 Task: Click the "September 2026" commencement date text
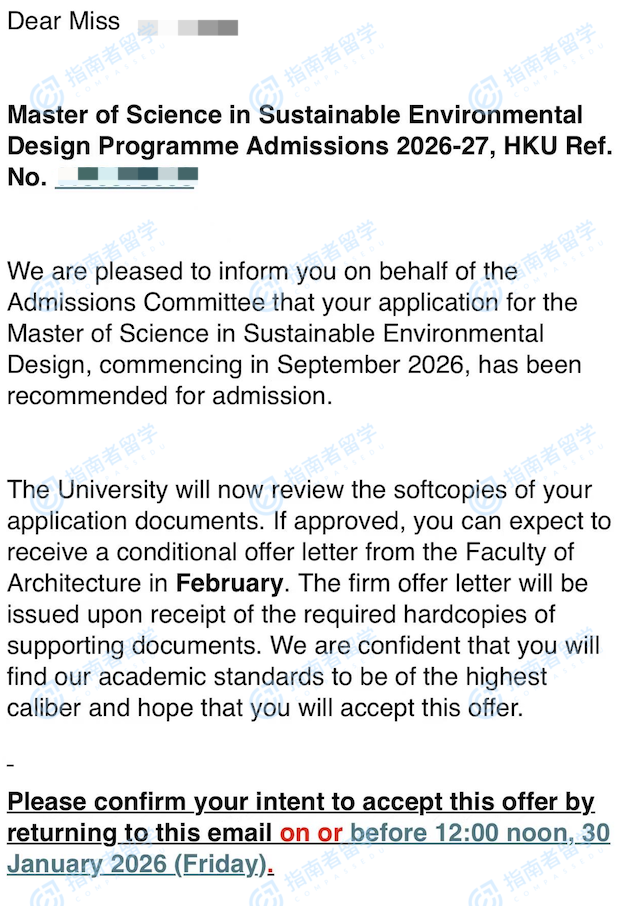[x=370, y=364]
